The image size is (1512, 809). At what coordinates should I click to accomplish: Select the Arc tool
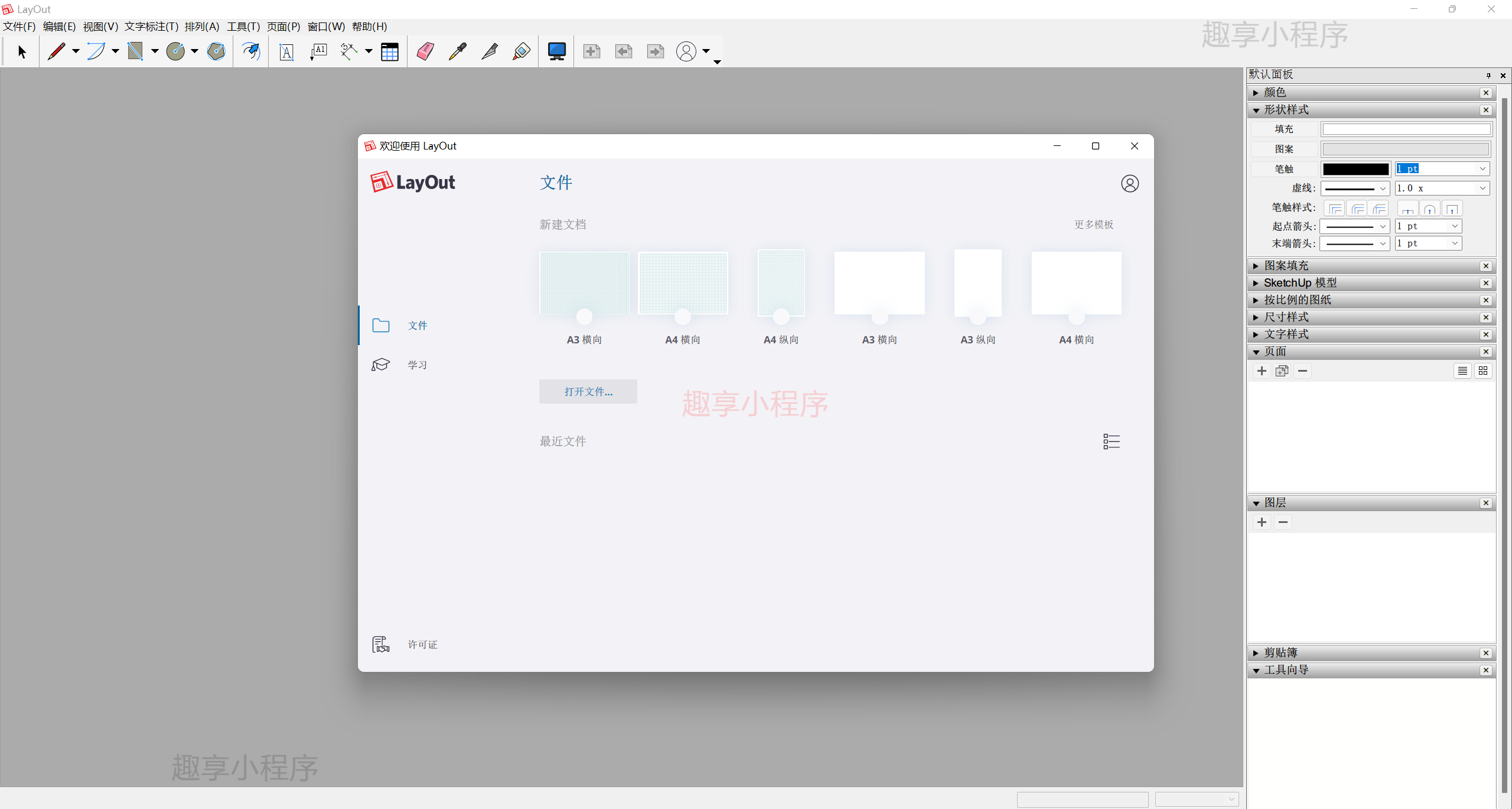coord(96,51)
